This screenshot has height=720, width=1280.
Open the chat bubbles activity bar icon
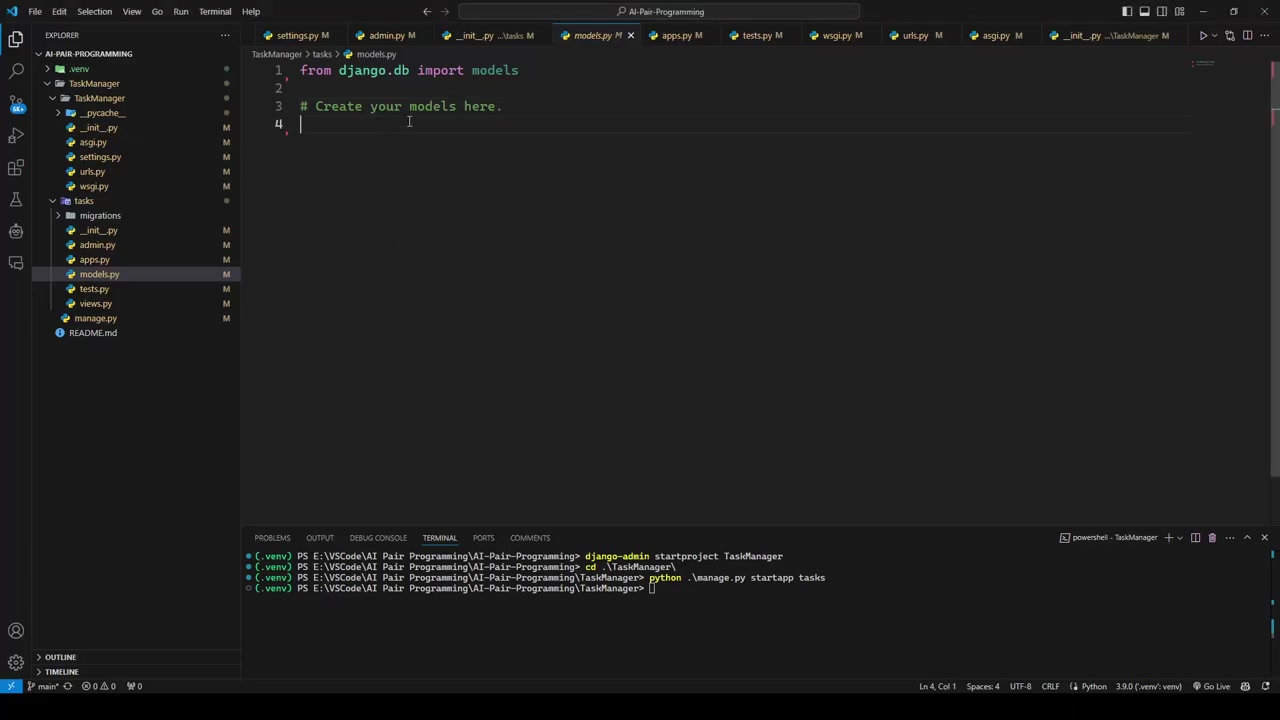[16, 263]
